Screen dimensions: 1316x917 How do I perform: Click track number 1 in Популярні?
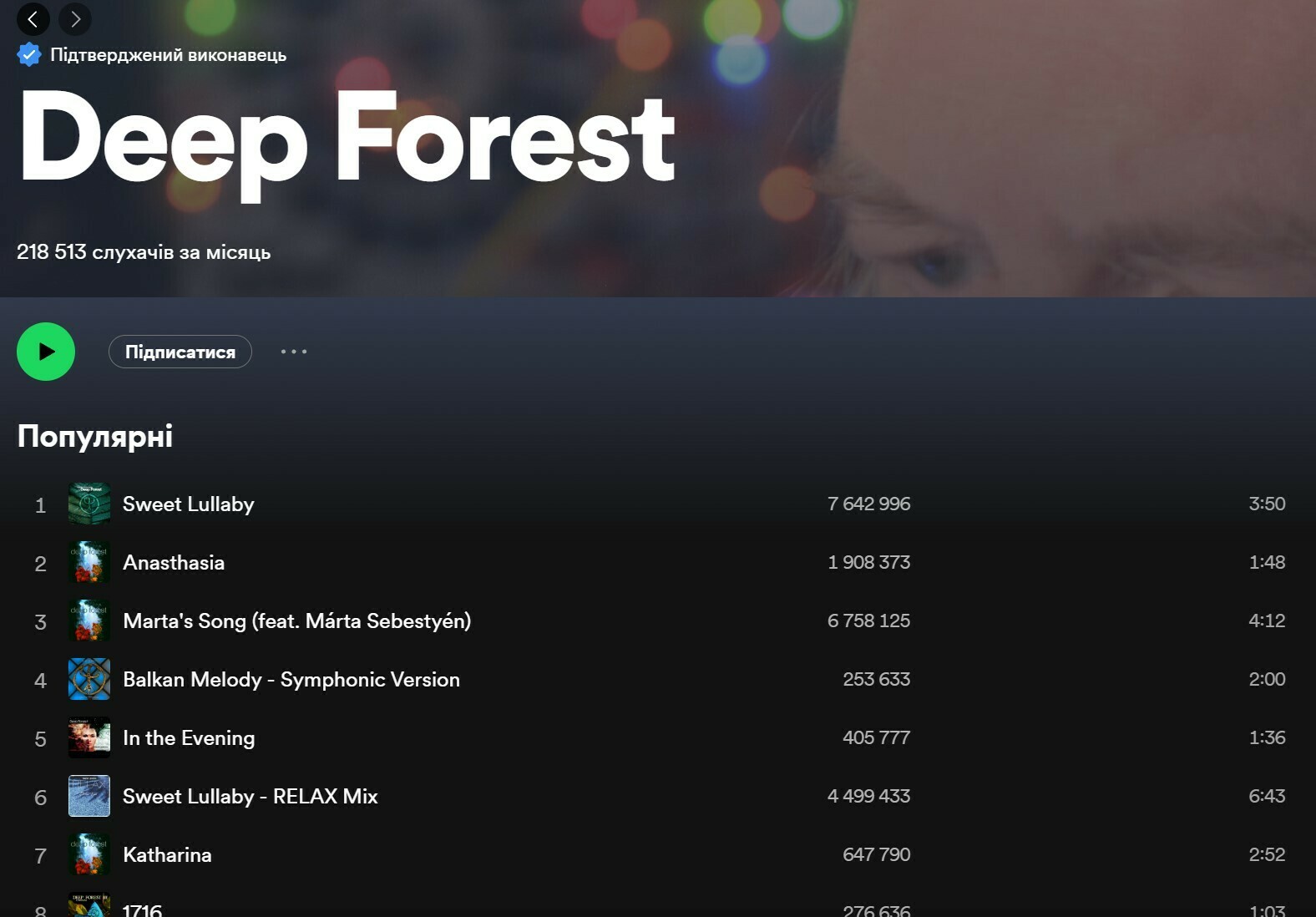[x=40, y=505]
